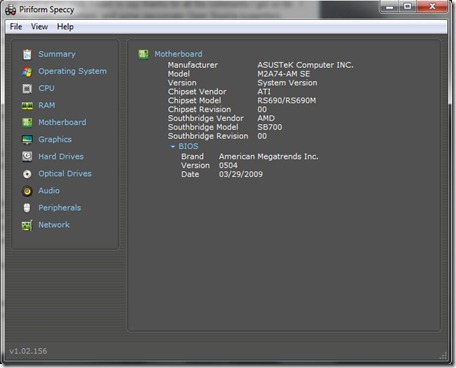The width and height of the screenshot is (456, 368).
Task: Click the Southbridge Model label
Action: pos(203,127)
